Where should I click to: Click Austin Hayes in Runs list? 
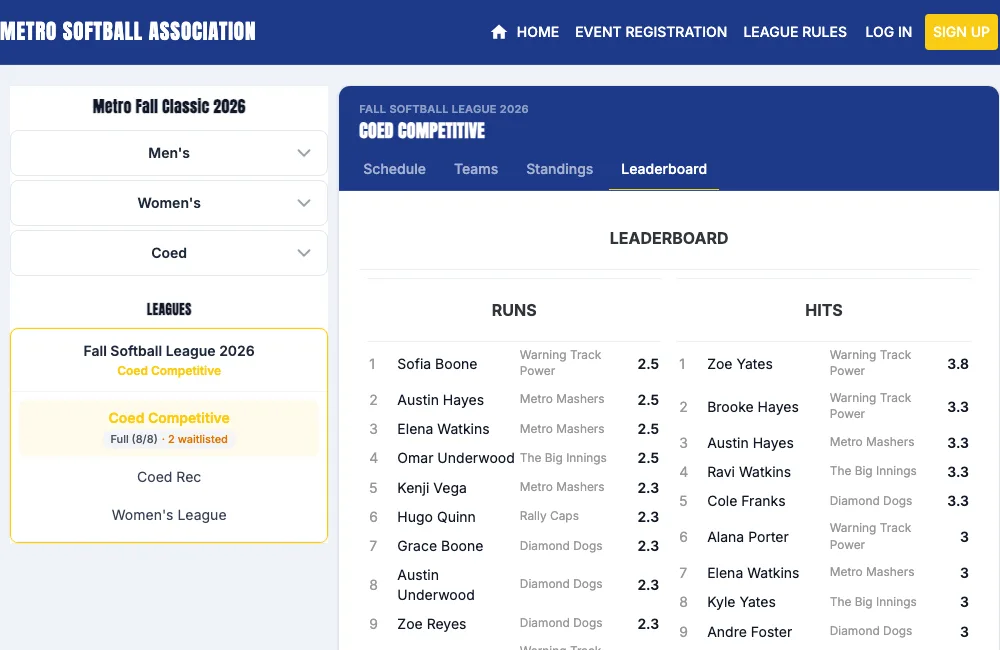(440, 400)
